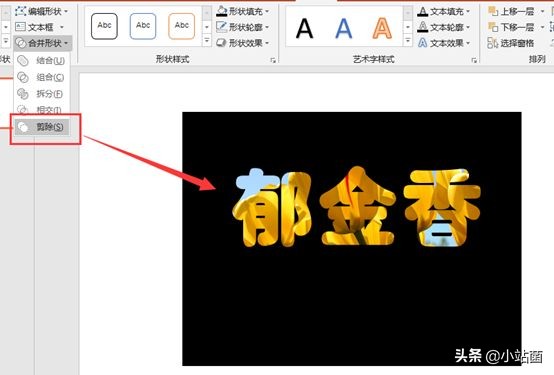
Task: Apply the black fill WordArt A style
Action: click(305, 28)
